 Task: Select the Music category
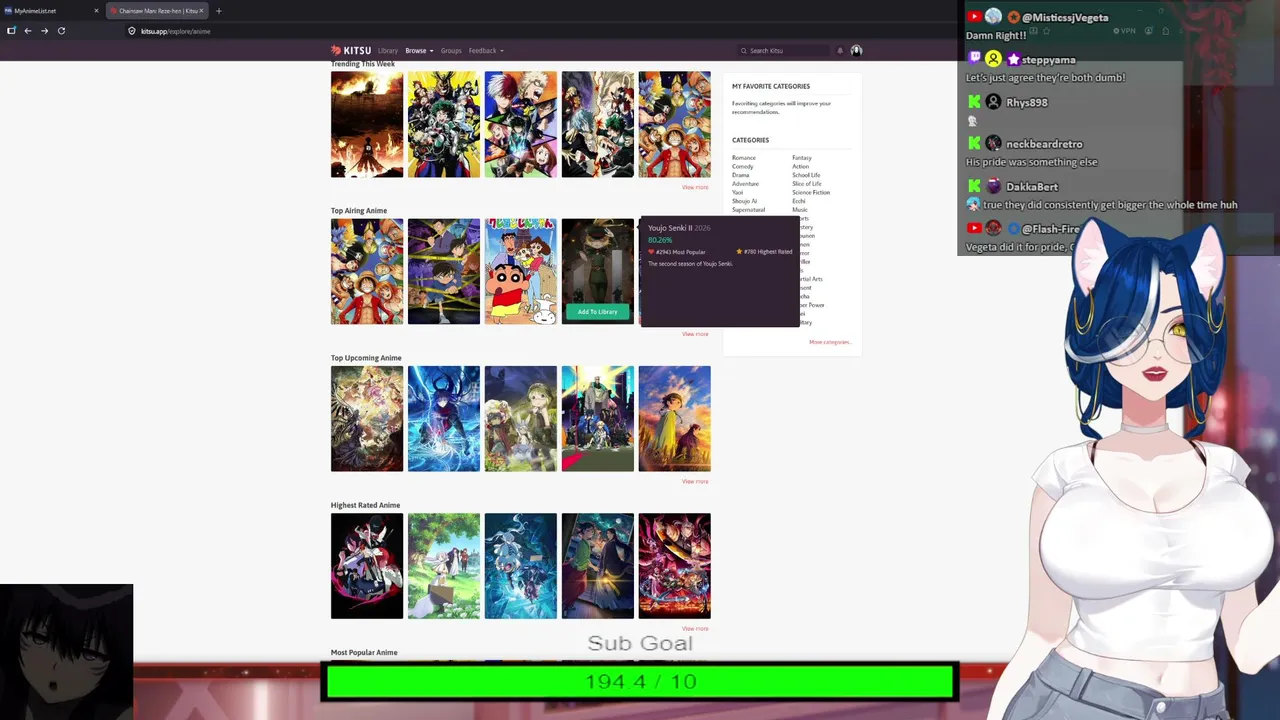pos(800,210)
